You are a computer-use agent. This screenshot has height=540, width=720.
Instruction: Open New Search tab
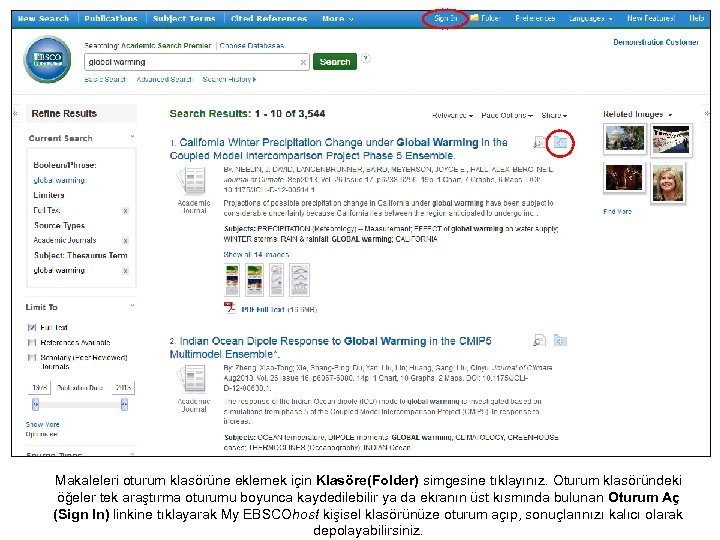(43, 19)
